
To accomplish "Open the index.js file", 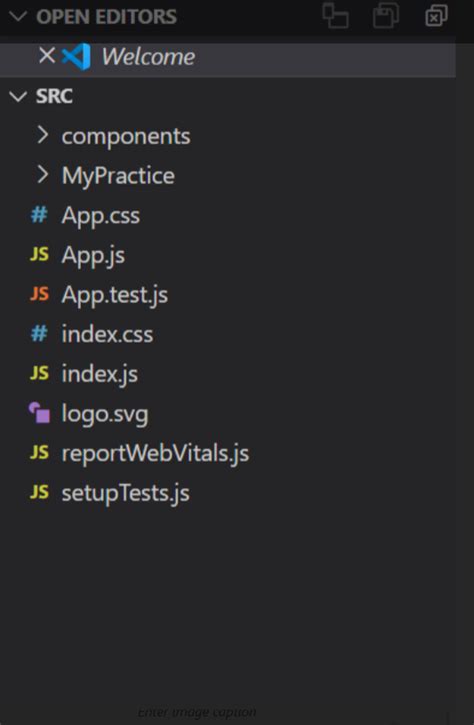I will (99, 374).
